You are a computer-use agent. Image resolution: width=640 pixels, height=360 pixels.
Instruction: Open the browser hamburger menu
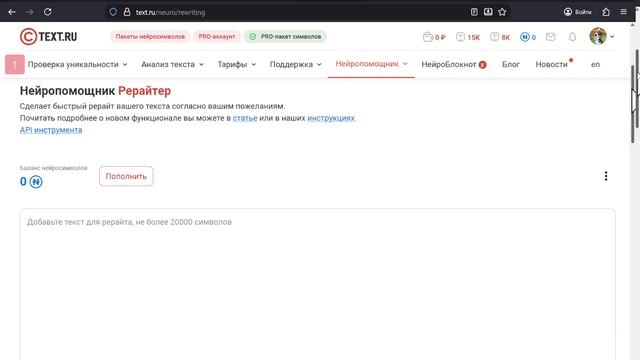coord(623,12)
